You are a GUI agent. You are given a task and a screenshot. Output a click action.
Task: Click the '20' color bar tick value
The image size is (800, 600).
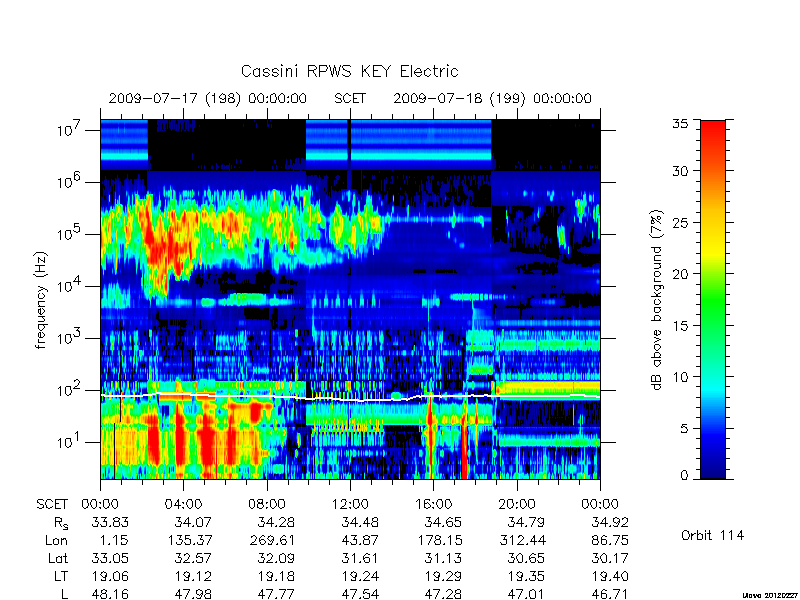(x=680, y=274)
